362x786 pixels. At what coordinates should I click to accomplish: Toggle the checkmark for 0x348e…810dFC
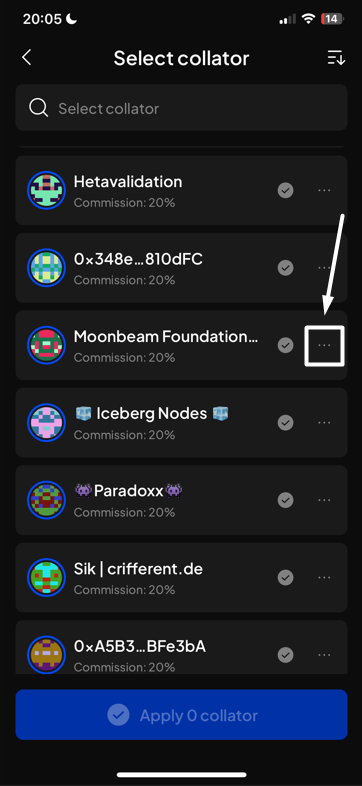(x=285, y=268)
